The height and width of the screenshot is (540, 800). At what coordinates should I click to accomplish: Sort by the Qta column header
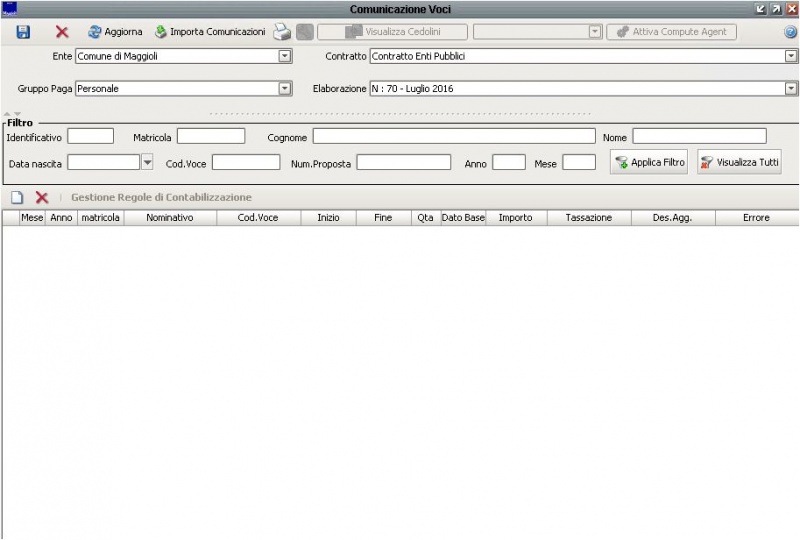click(426, 217)
